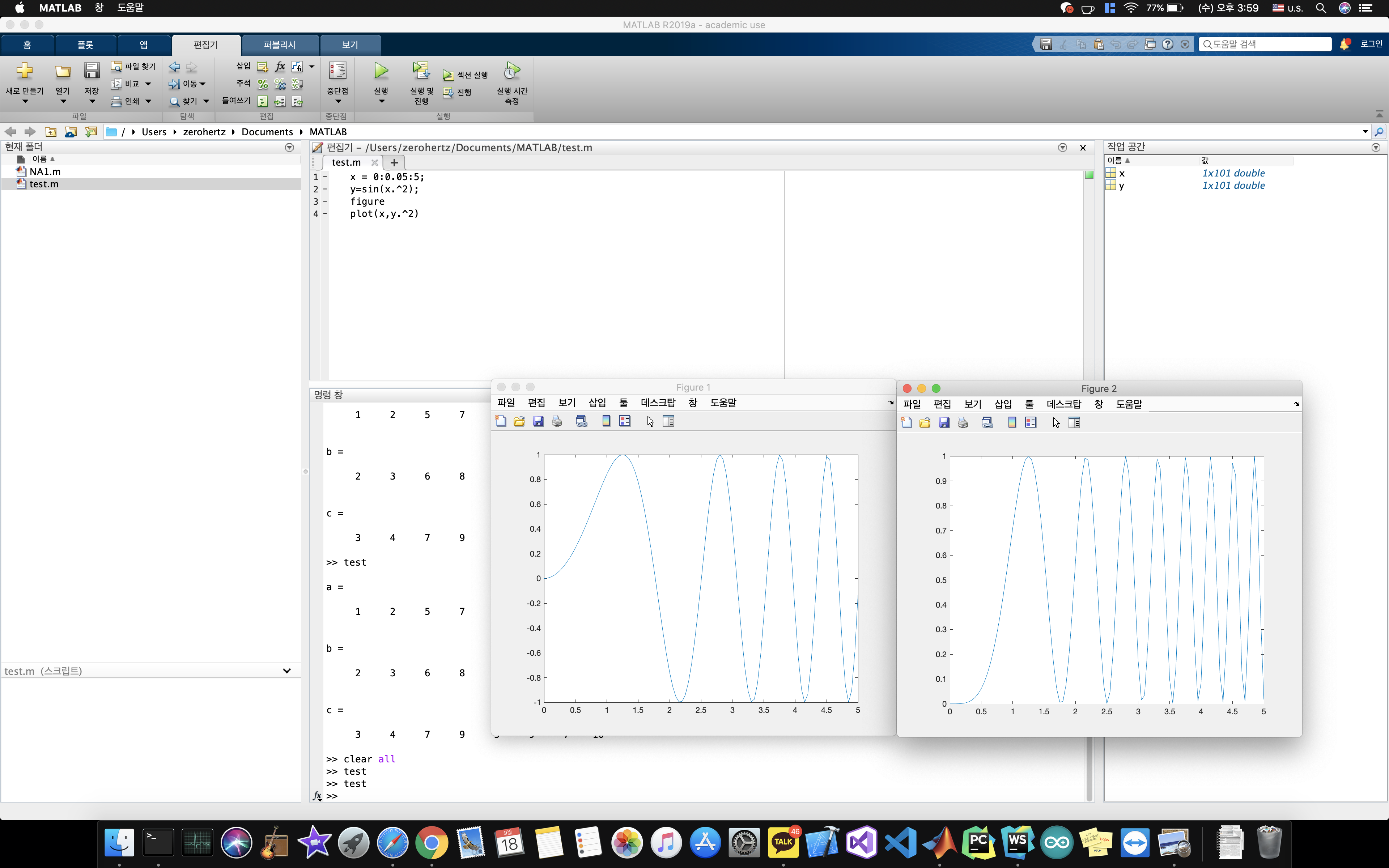Click Figure 1 New Figure icon
1389x868 pixels.
pos(501,421)
